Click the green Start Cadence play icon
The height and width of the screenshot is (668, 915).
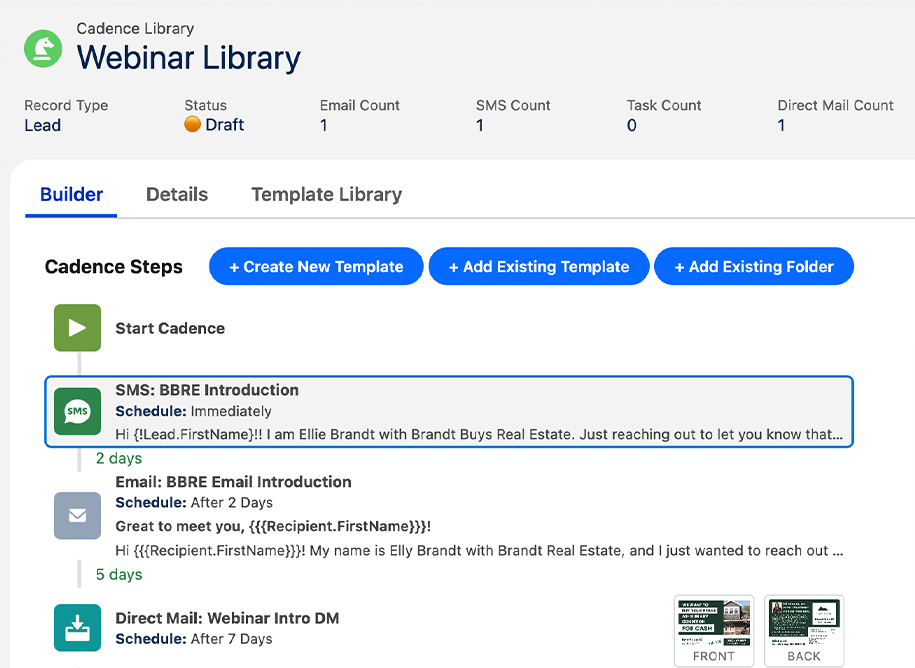coord(77,328)
